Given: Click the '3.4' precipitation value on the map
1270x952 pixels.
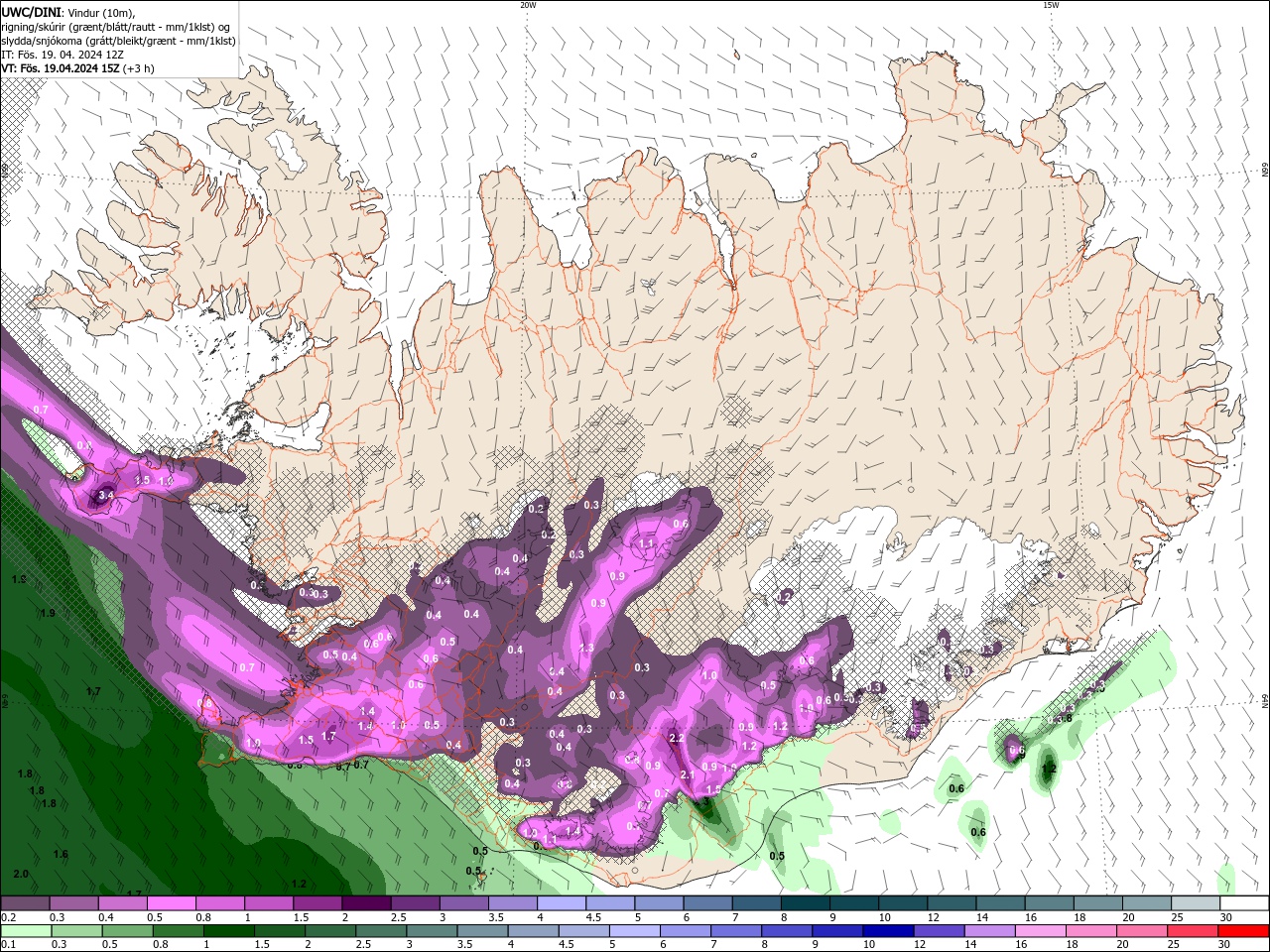Looking at the screenshot, I should click(107, 494).
